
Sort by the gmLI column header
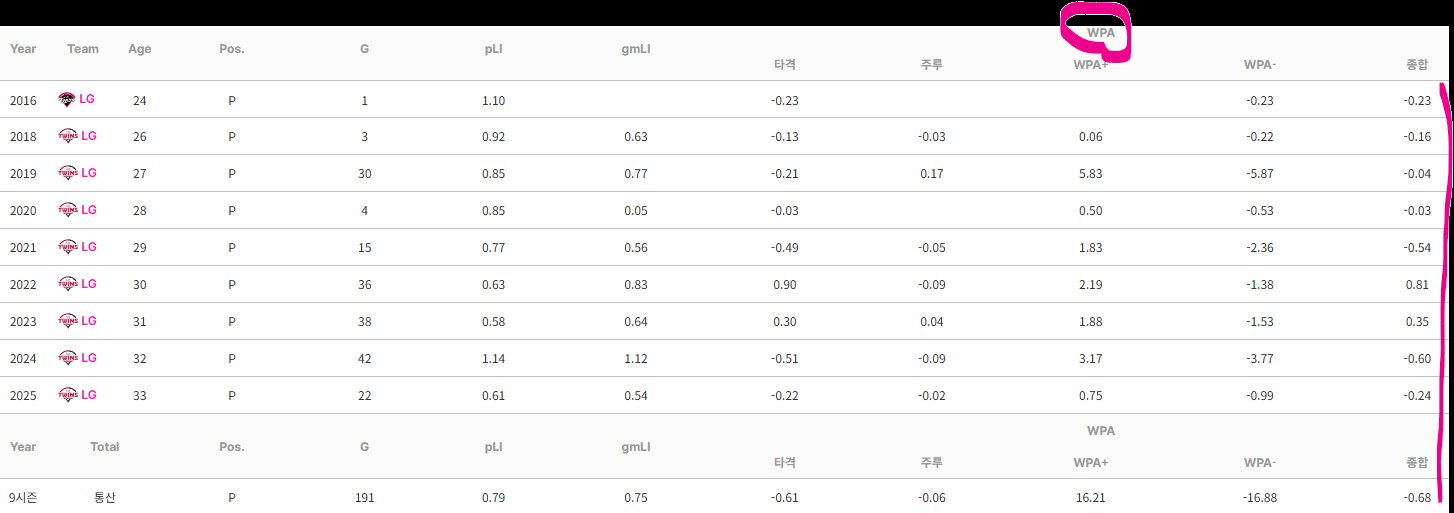point(637,48)
